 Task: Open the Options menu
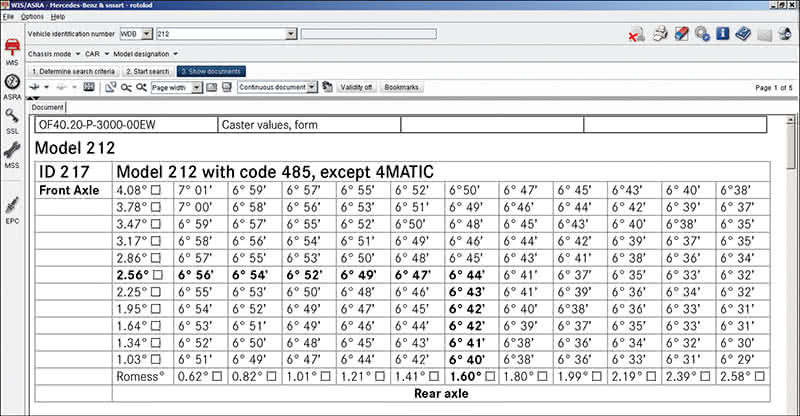32,17
